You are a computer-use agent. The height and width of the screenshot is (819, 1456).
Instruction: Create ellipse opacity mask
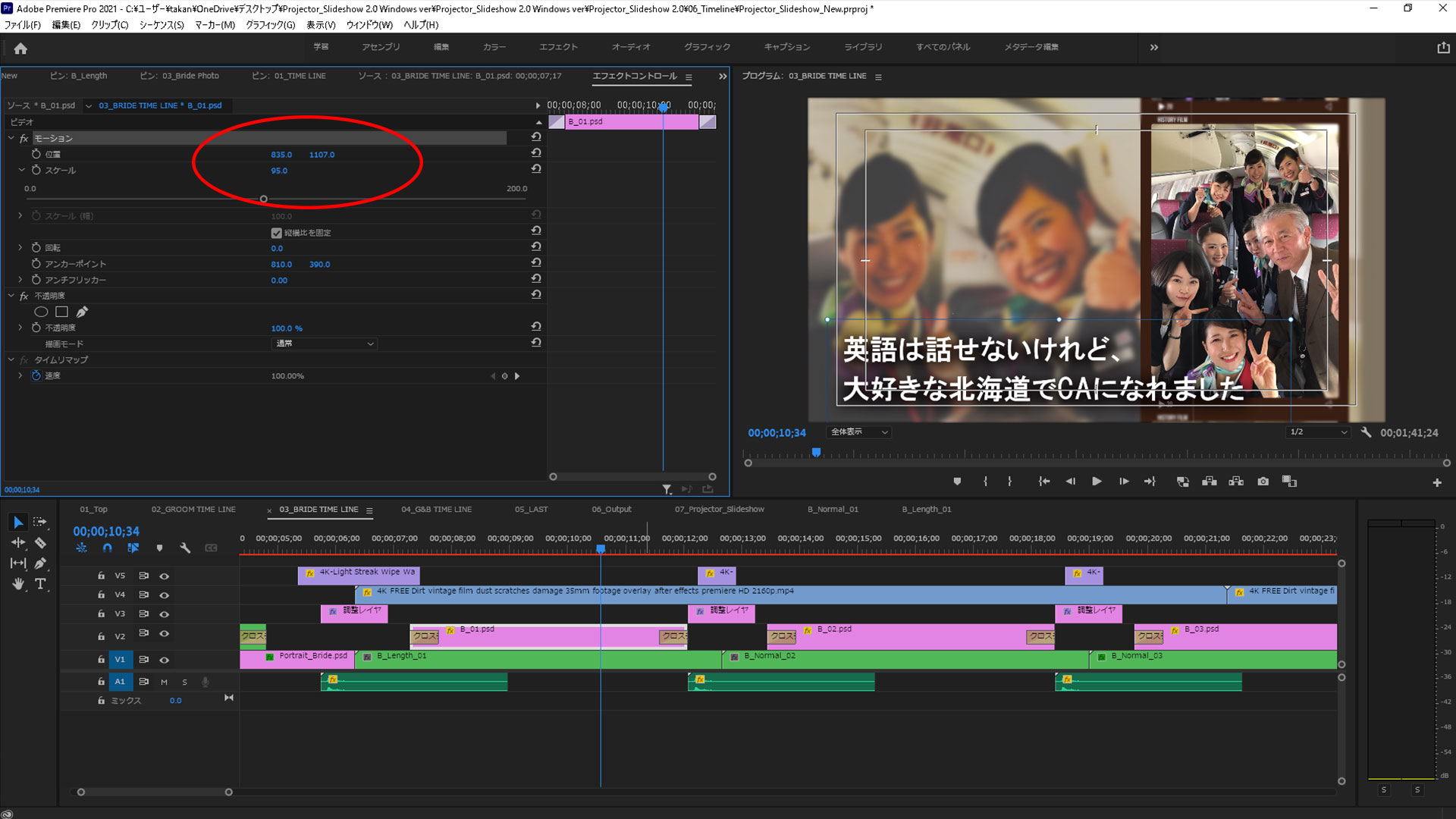42,312
